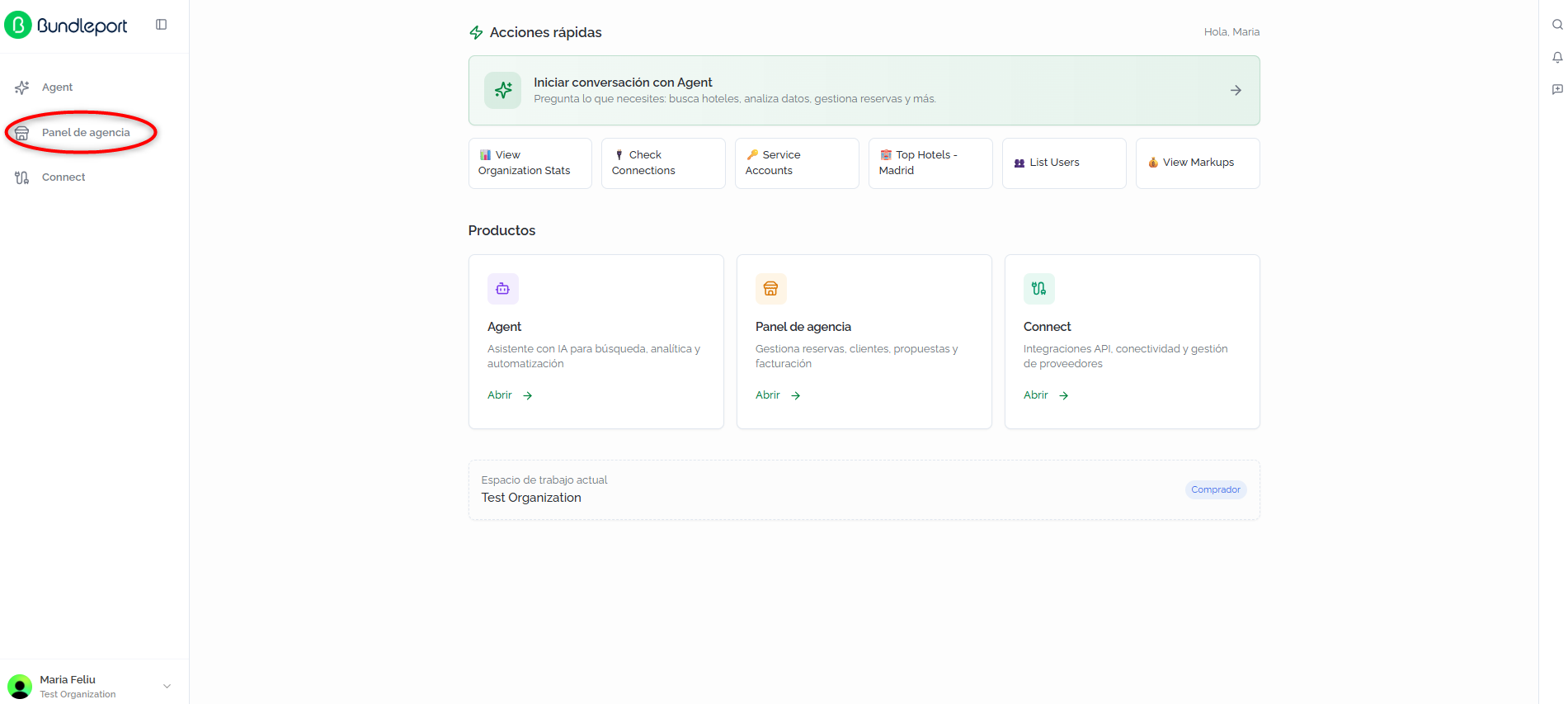Click the lightning bolt icon beside Acciones rápidas
Image resolution: width=1568 pixels, height=704 pixels.
coord(476,33)
